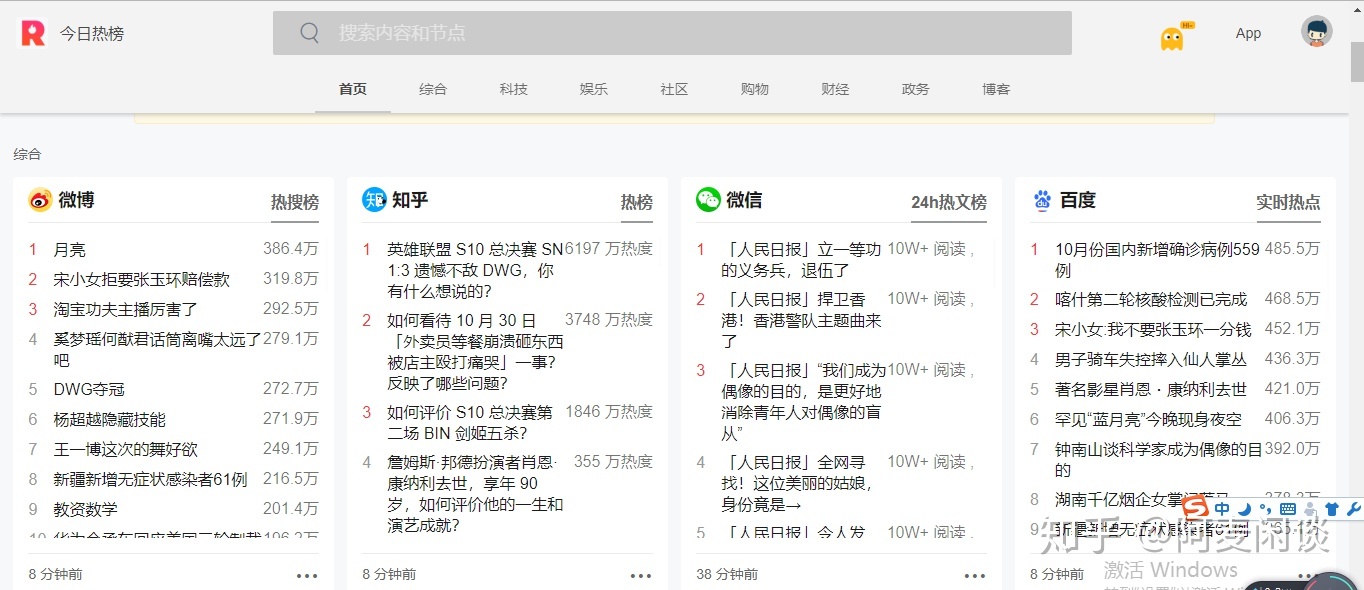Open Baidu topic 钟南山谈科学家成为偶像的目的
Screen dimensions: 1364x590
[x=1158, y=460]
